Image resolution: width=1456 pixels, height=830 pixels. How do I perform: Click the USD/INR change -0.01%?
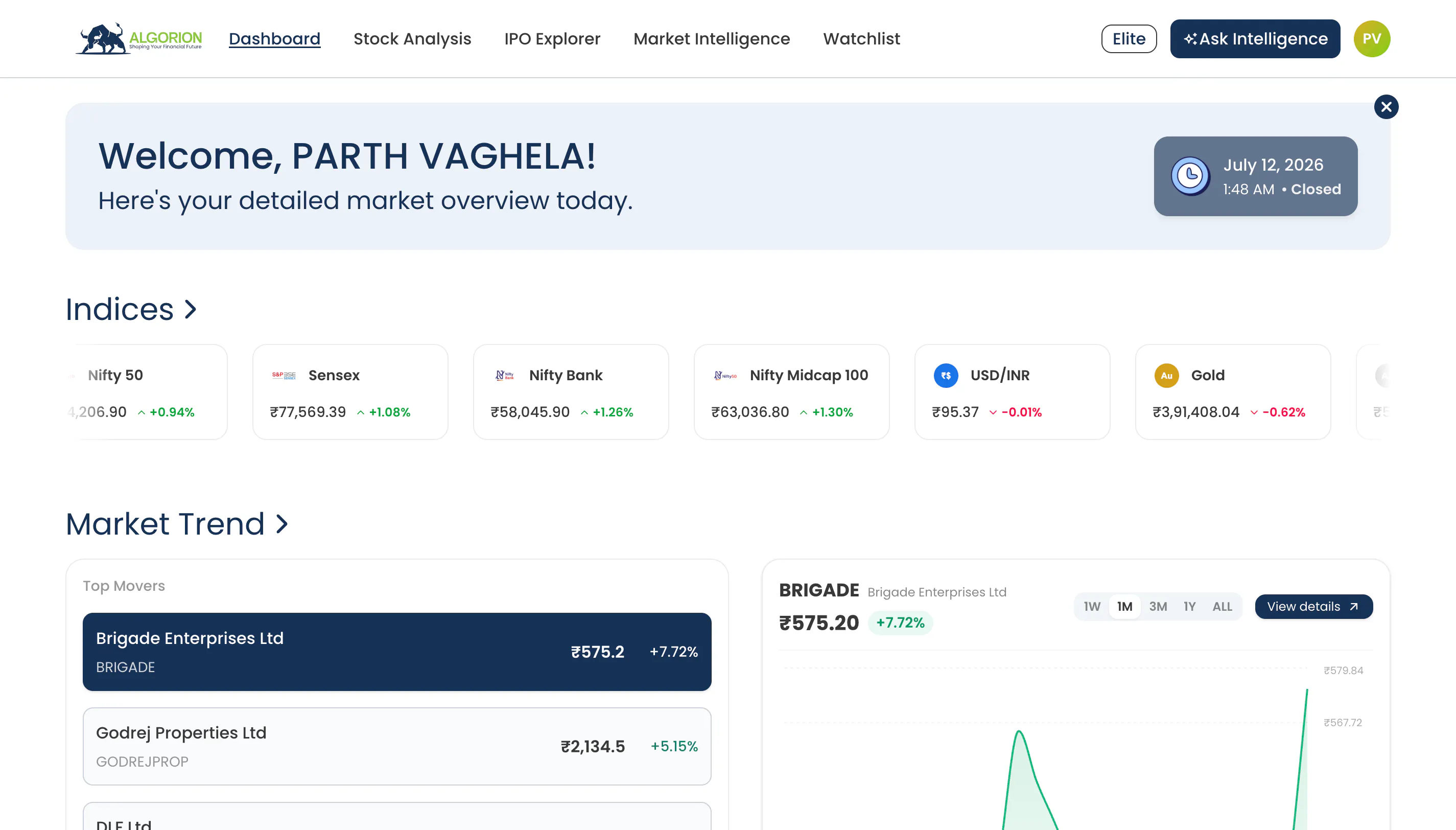(x=1021, y=412)
